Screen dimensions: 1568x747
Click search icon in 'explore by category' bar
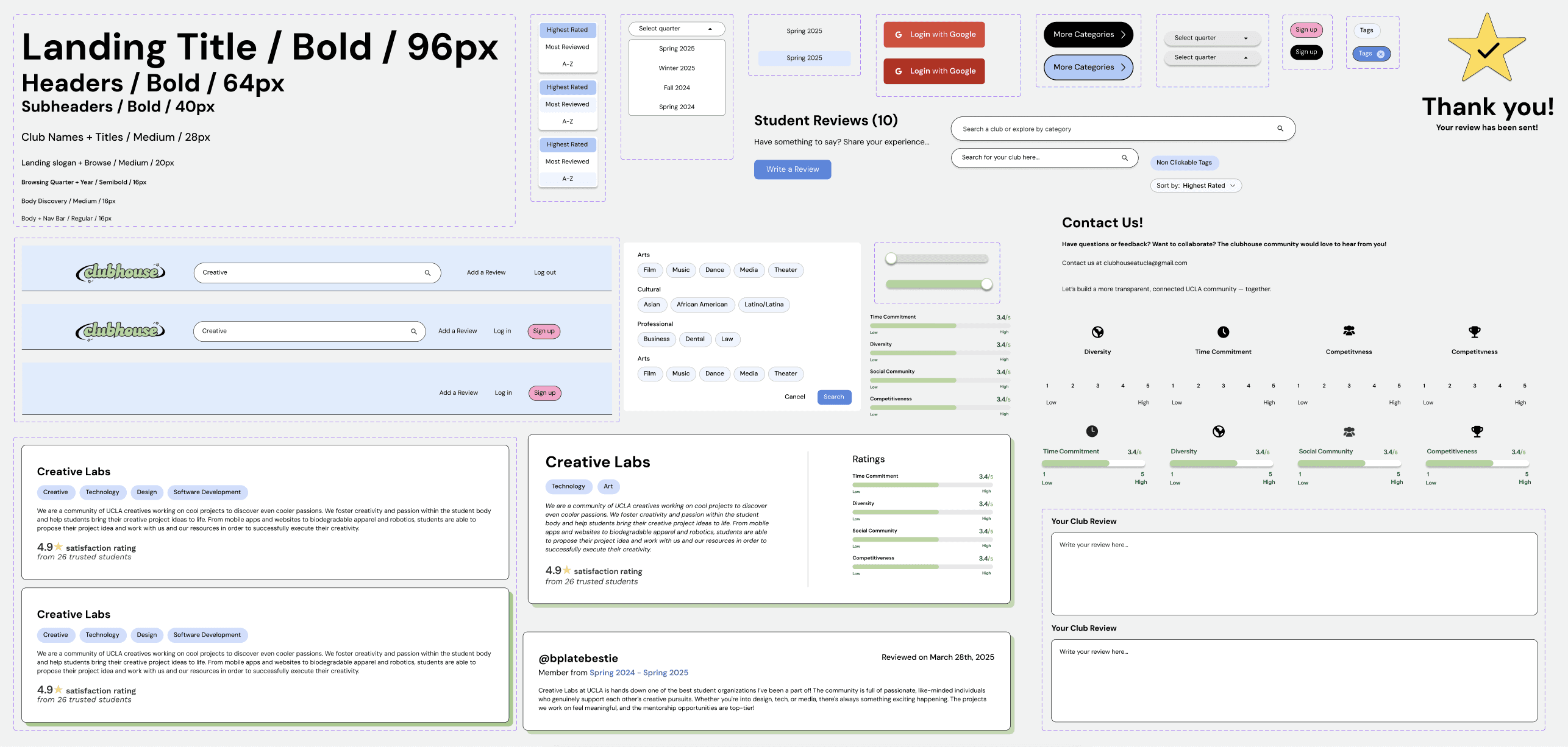(1280, 129)
